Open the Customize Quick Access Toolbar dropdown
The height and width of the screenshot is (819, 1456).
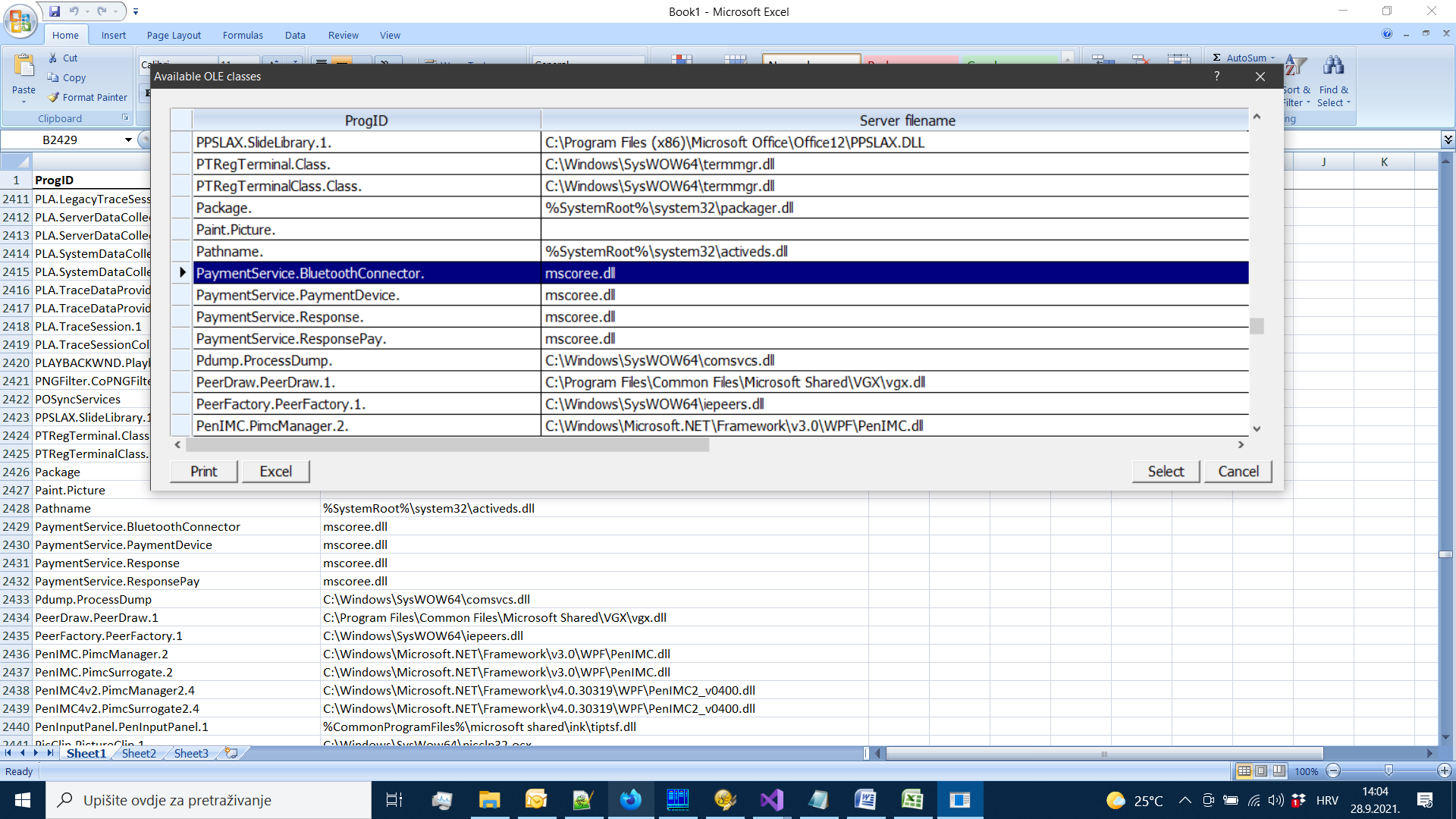pyautogui.click(x=136, y=11)
